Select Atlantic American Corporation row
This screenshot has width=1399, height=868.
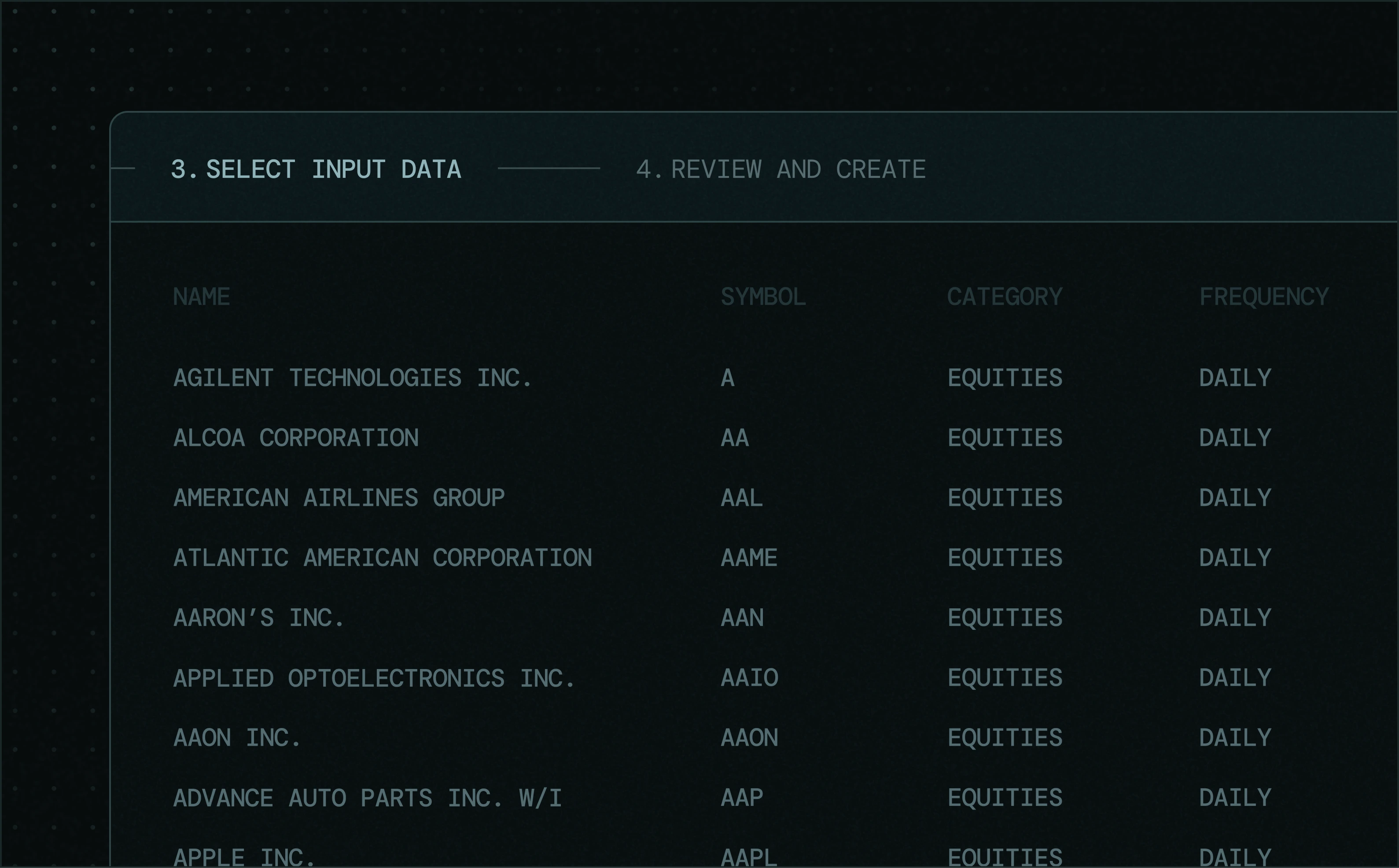click(383, 558)
